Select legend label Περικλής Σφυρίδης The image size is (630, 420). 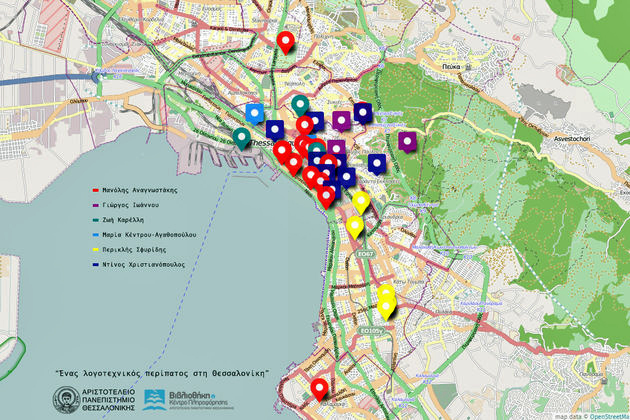134,250
